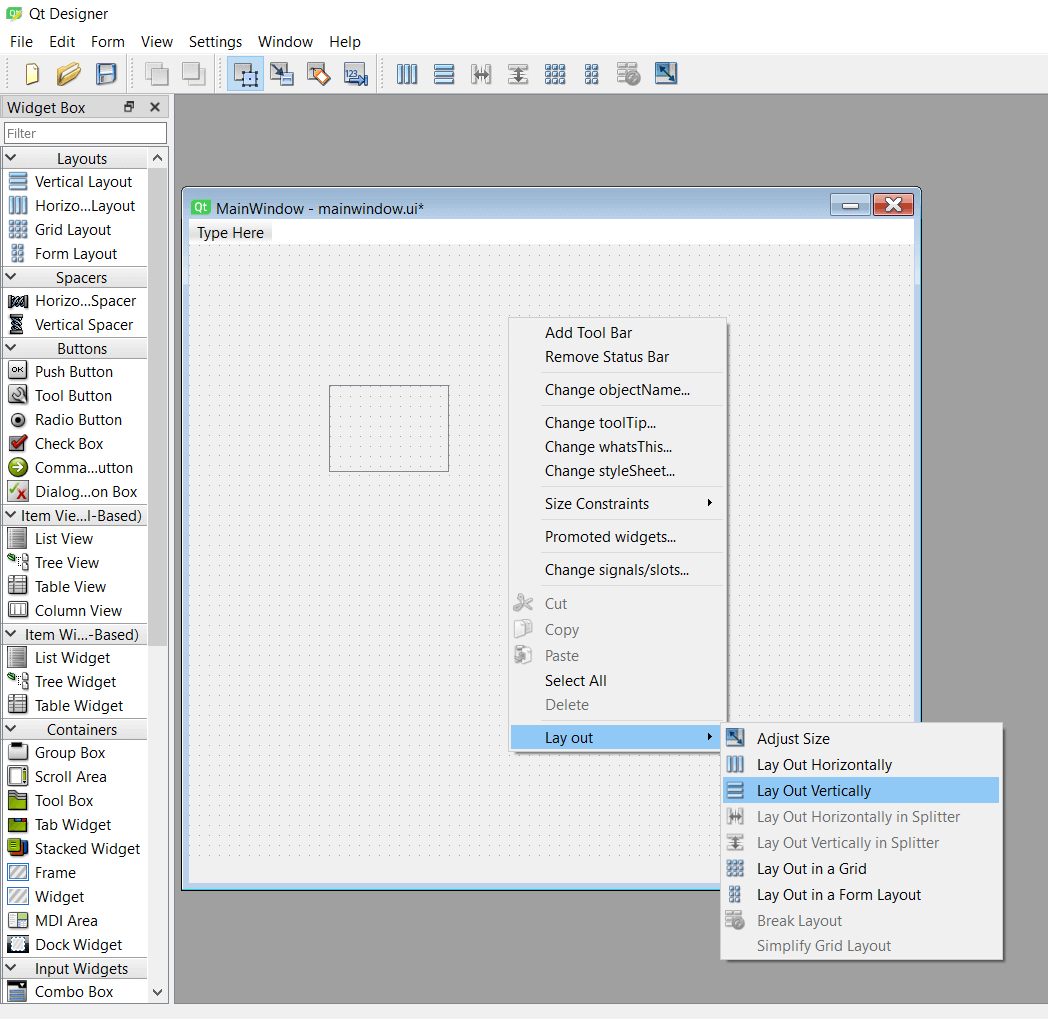This screenshot has height=1019, width=1048.
Task: Open the Settings menu
Action: point(215,41)
